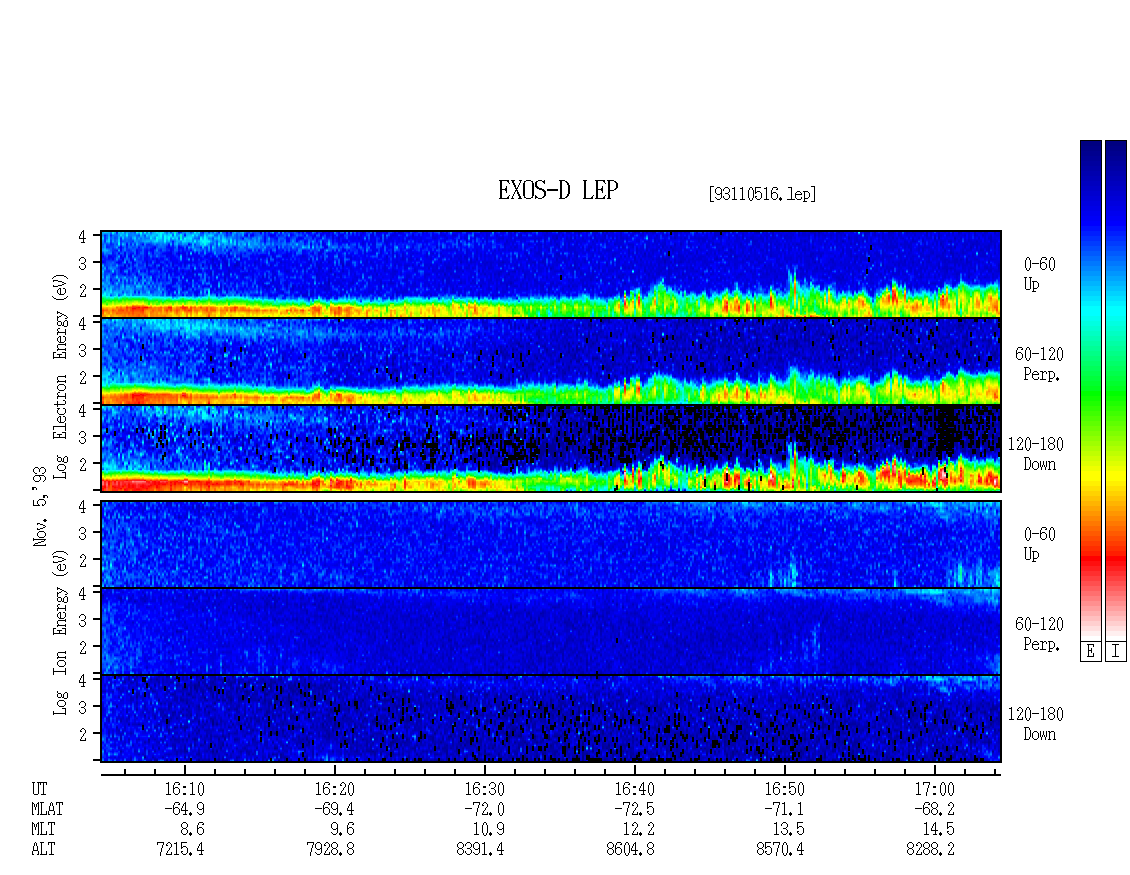Click the boxed E label under the color bar
Viewport: 1130px width, 875px height.
[x=1090, y=652]
